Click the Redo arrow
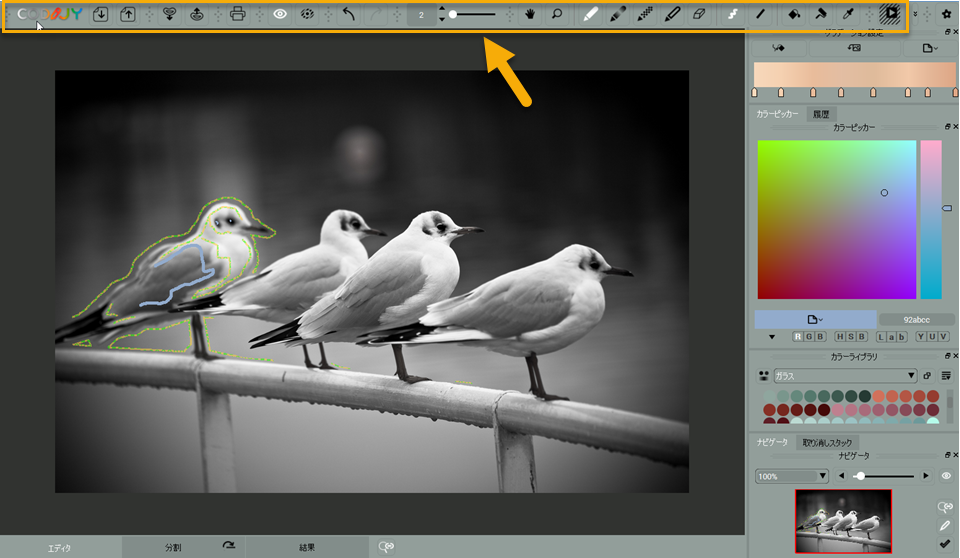The width and height of the screenshot is (960, 558). [376, 14]
